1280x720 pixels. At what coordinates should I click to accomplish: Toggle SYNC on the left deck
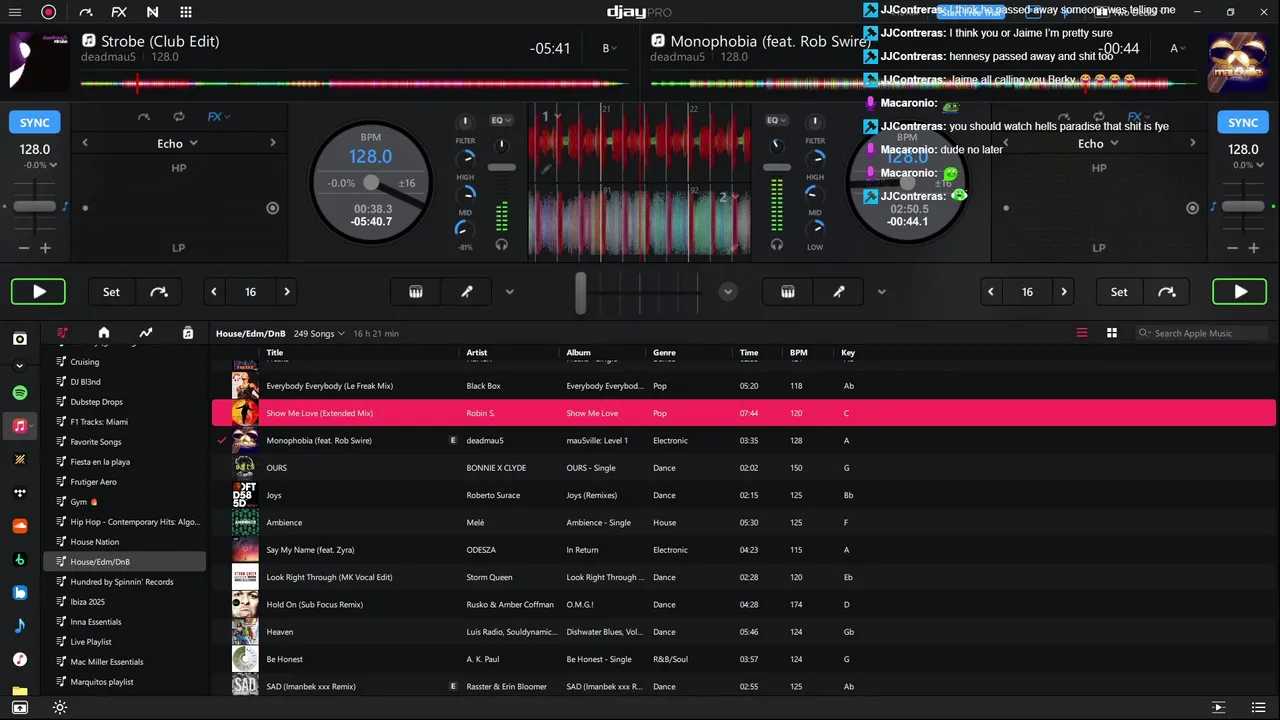click(x=35, y=122)
